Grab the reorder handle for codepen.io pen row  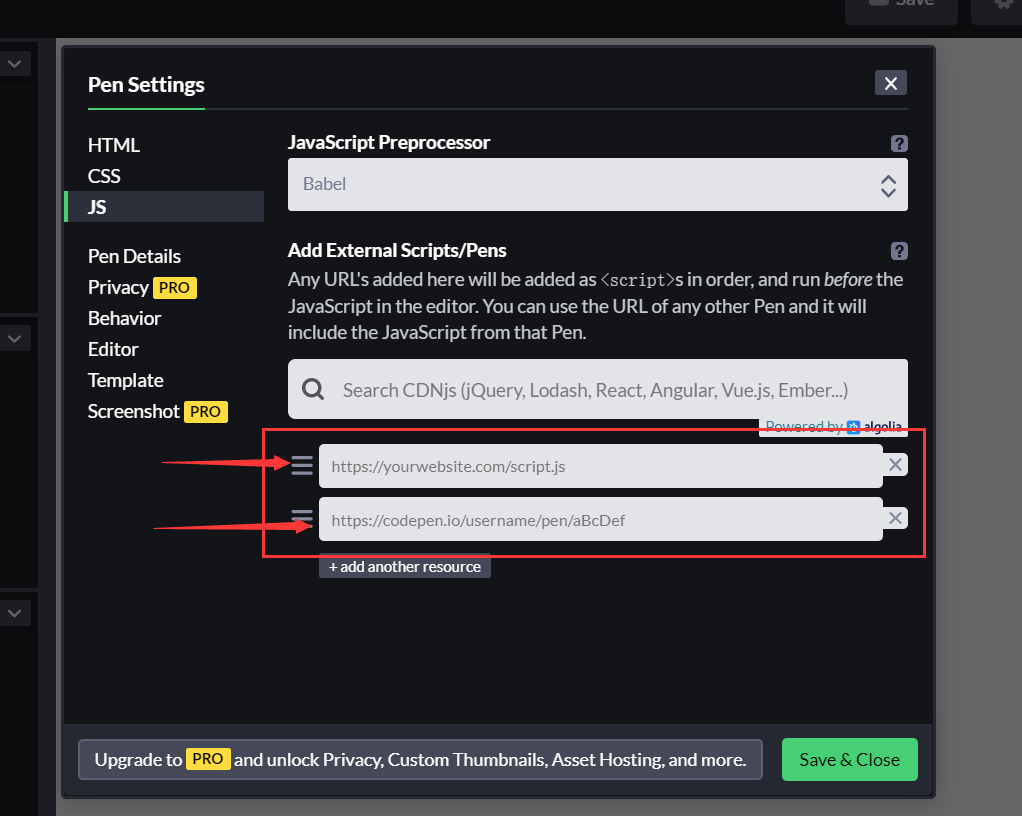click(302, 519)
